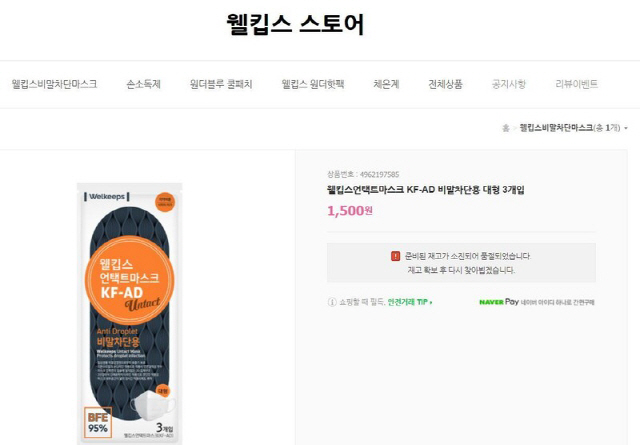Click the NAVER Pay logo
This screenshot has width=640, height=445.
click(499, 302)
